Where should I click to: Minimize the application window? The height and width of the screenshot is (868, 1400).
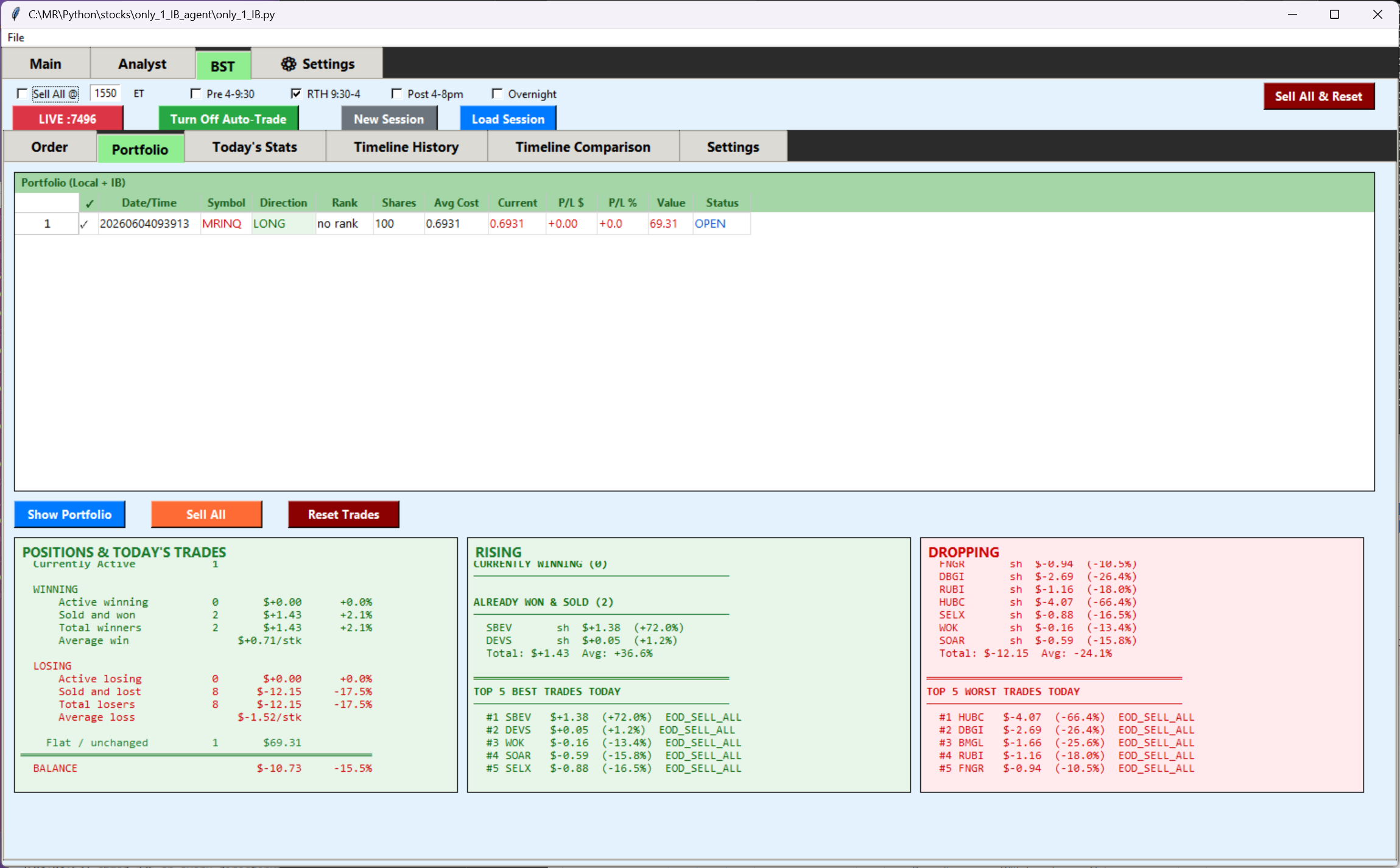pyautogui.click(x=1293, y=14)
